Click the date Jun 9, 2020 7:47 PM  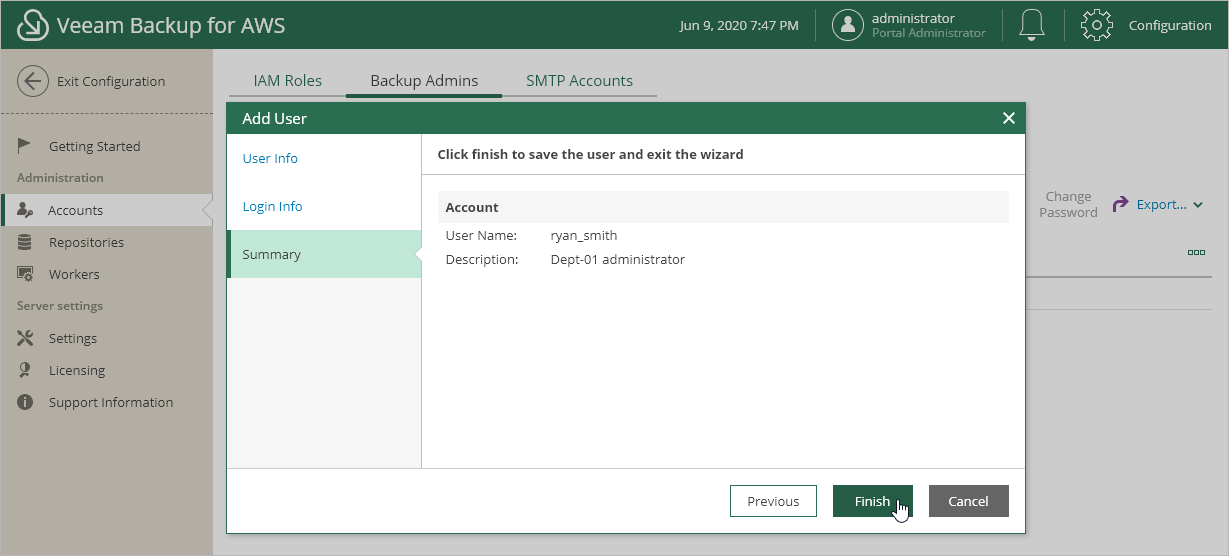tap(739, 25)
